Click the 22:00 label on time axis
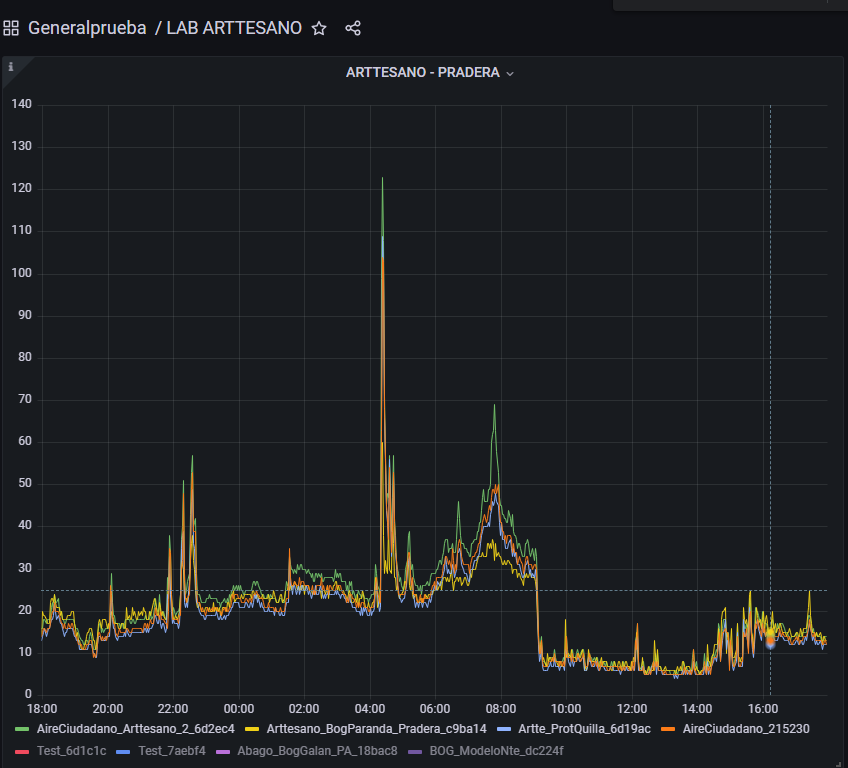 click(173, 709)
